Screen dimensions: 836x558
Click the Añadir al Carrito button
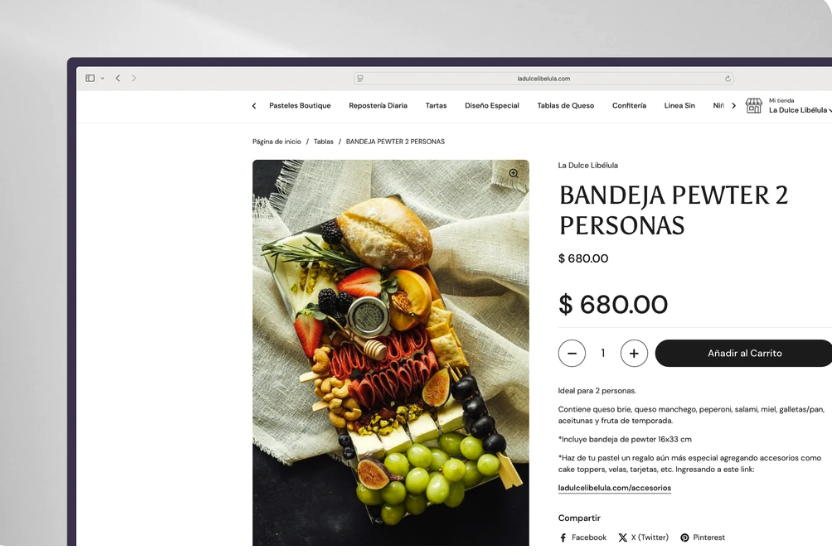tap(743, 353)
